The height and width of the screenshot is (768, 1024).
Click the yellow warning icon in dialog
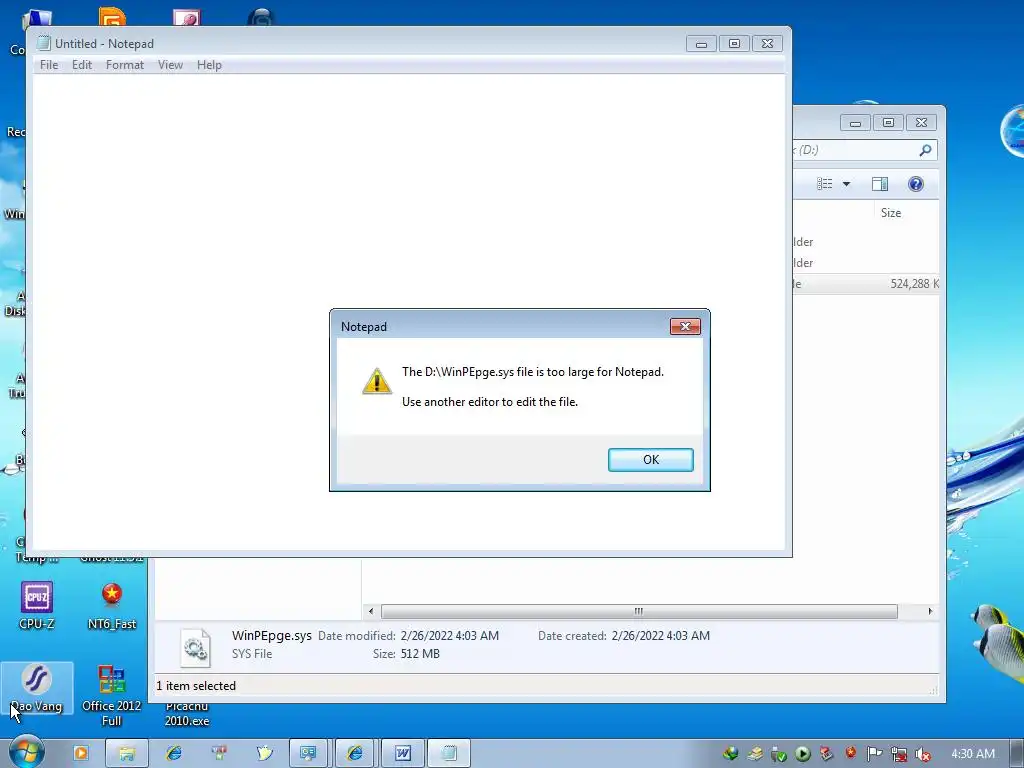pyautogui.click(x=377, y=381)
